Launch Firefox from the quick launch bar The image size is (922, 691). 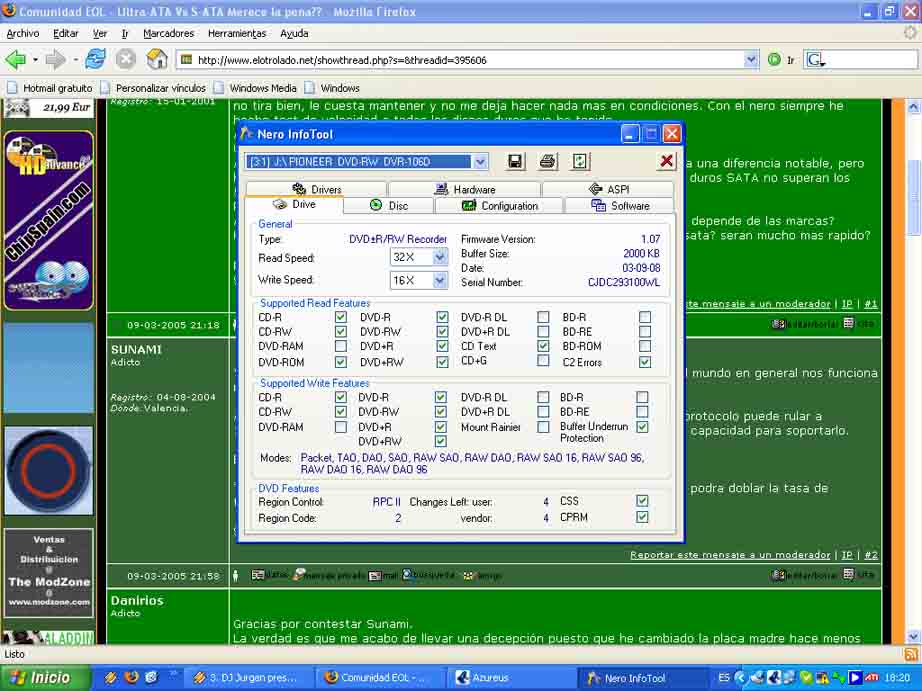click(131, 677)
